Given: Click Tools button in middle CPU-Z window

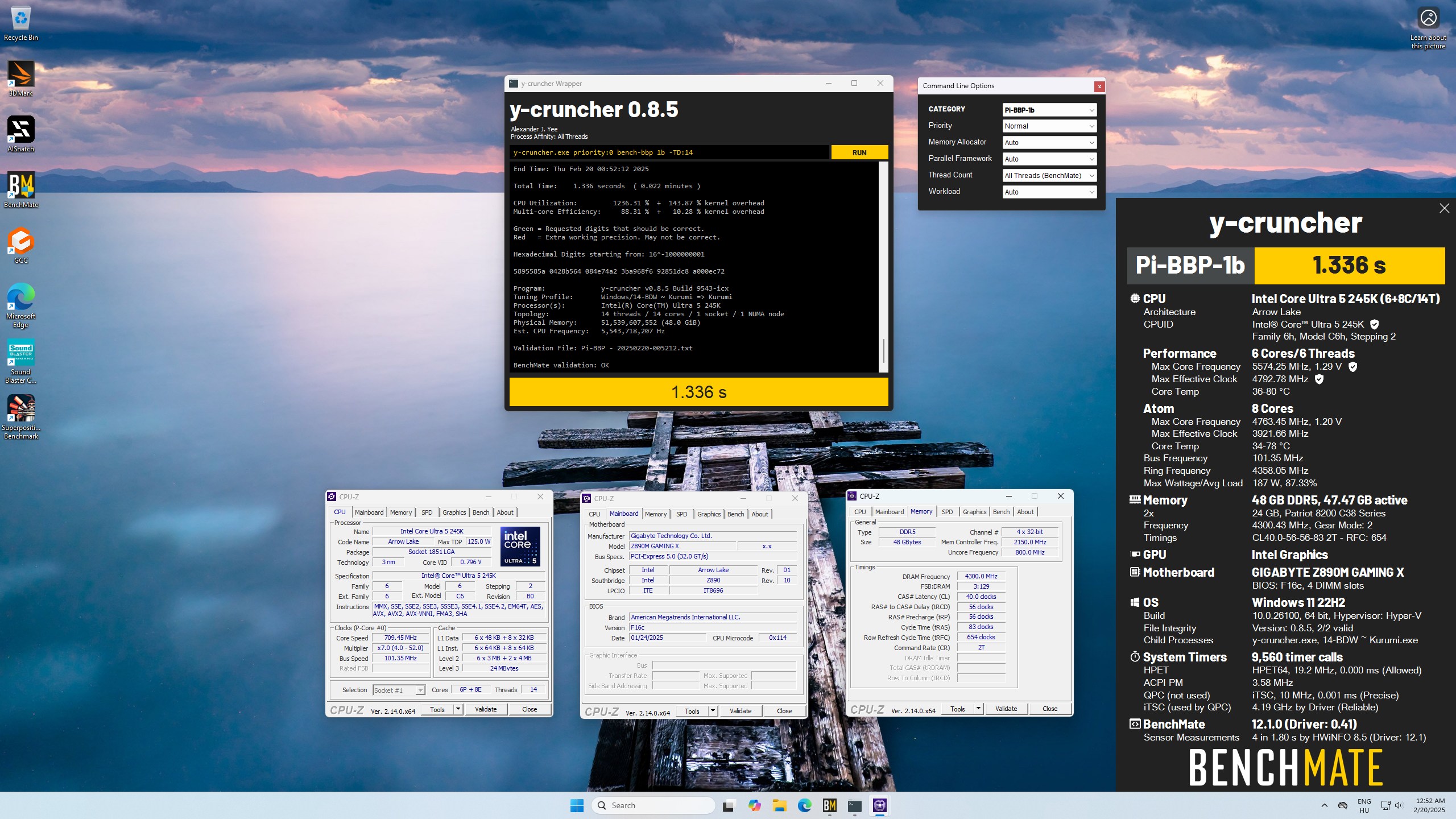Looking at the screenshot, I should point(692,711).
